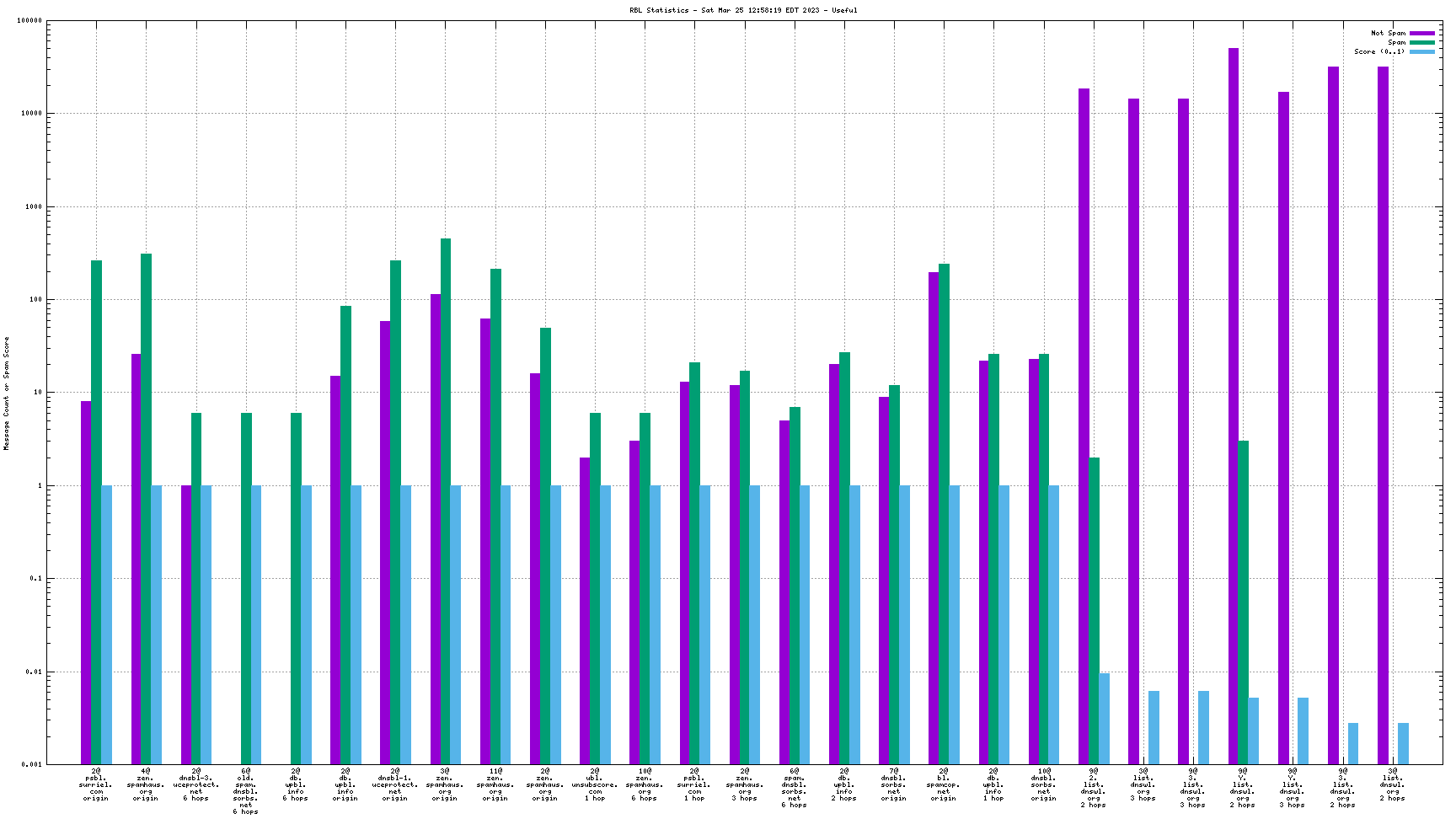Click the tallest purple Not Spam bar
Image resolution: width=1456 pixels, height=819 pixels.
(x=1233, y=404)
